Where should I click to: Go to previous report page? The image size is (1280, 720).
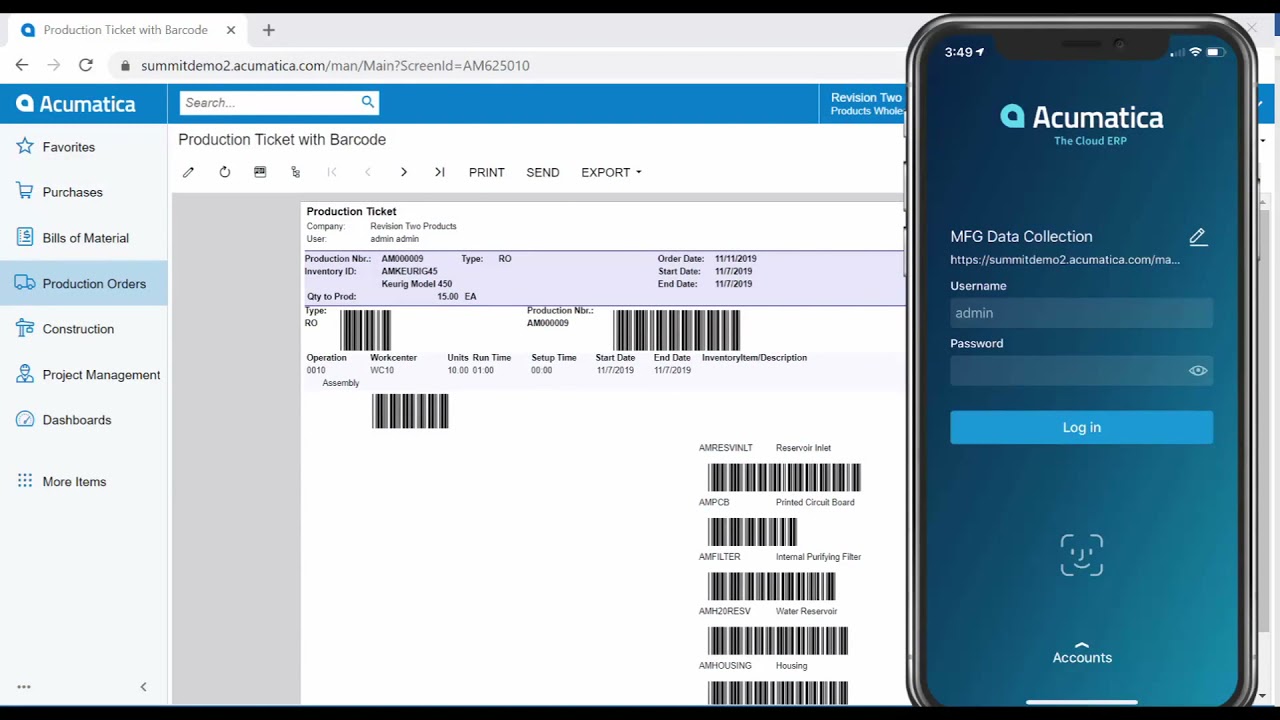[368, 172]
